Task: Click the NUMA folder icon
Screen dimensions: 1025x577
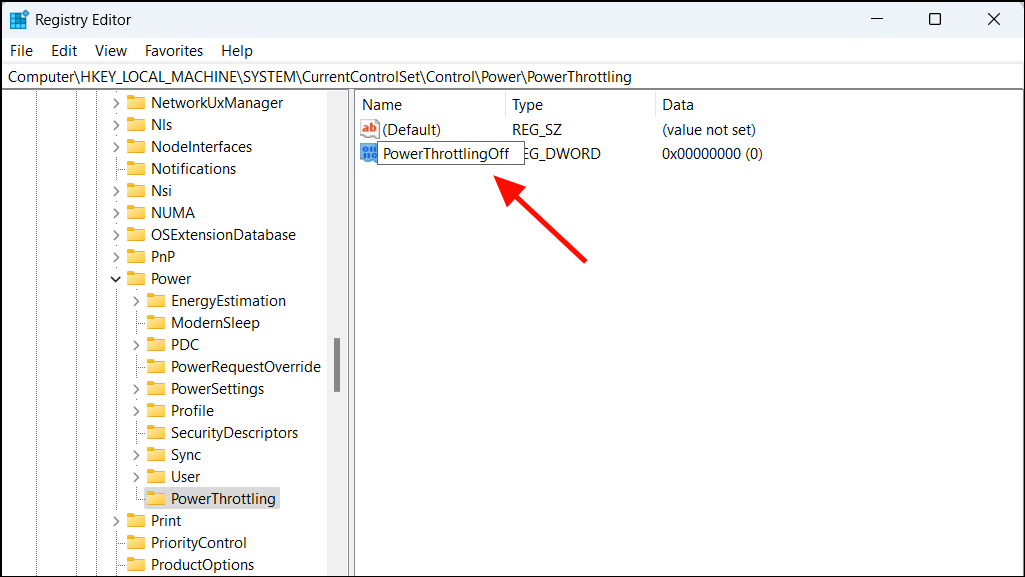Action: tap(138, 212)
